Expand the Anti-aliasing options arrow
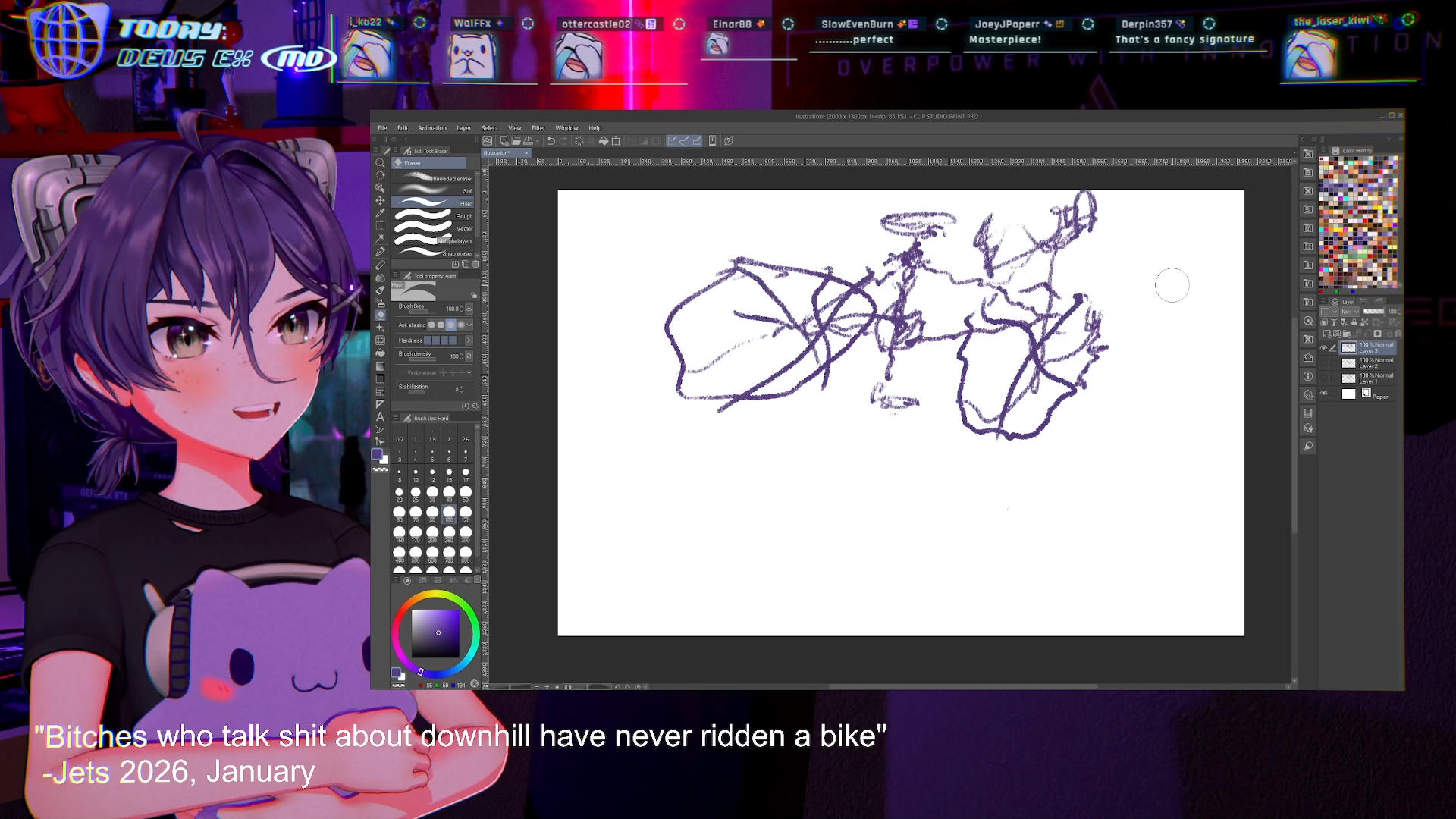Viewport: 1456px width, 819px height. click(x=469, y=325)
